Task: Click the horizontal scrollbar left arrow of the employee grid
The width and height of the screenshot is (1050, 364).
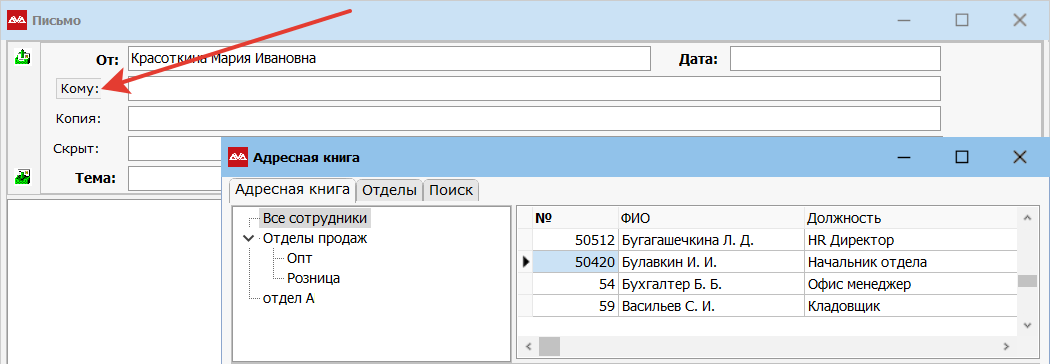Action: (528, 346)
